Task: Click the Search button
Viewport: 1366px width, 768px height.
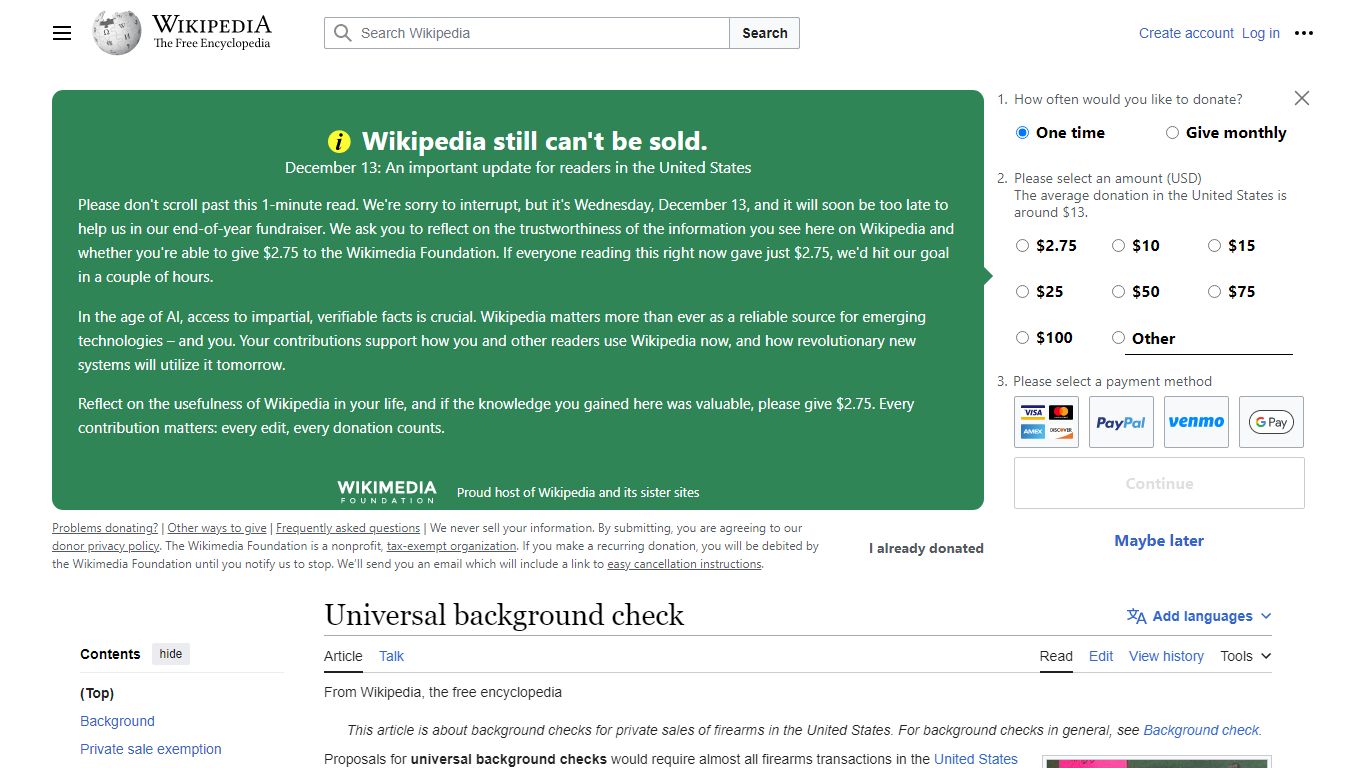Action: coord(765,33)
